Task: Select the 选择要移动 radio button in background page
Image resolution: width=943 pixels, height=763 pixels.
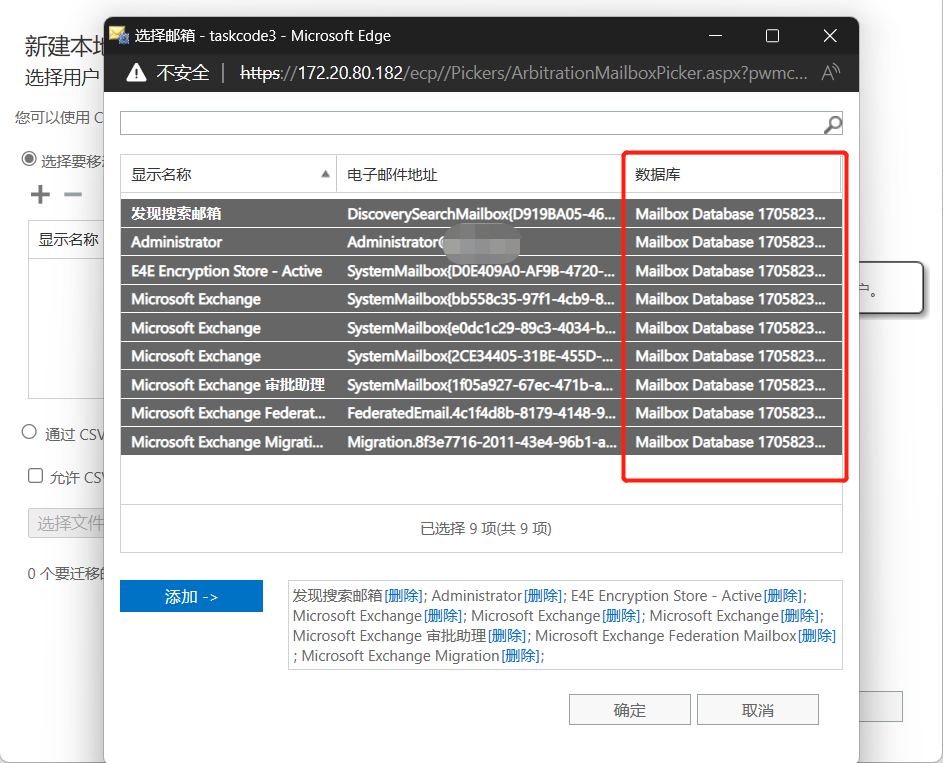Action: (29, 159)
